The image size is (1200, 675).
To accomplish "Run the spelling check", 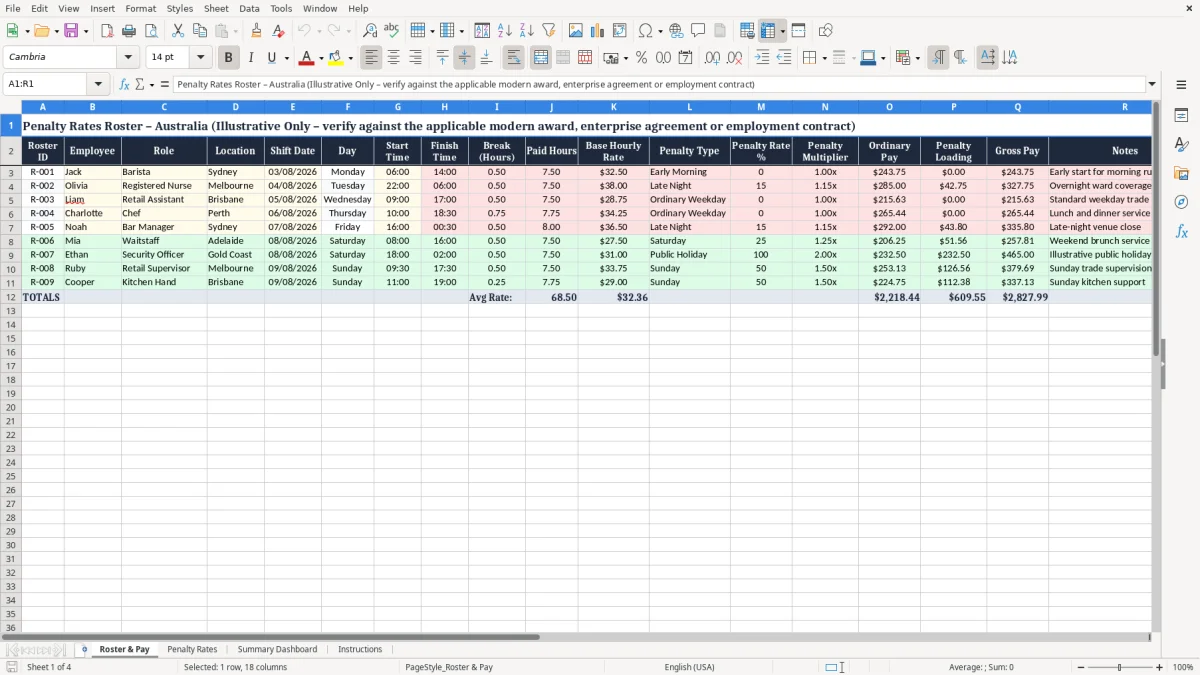I will pos(392,31).
